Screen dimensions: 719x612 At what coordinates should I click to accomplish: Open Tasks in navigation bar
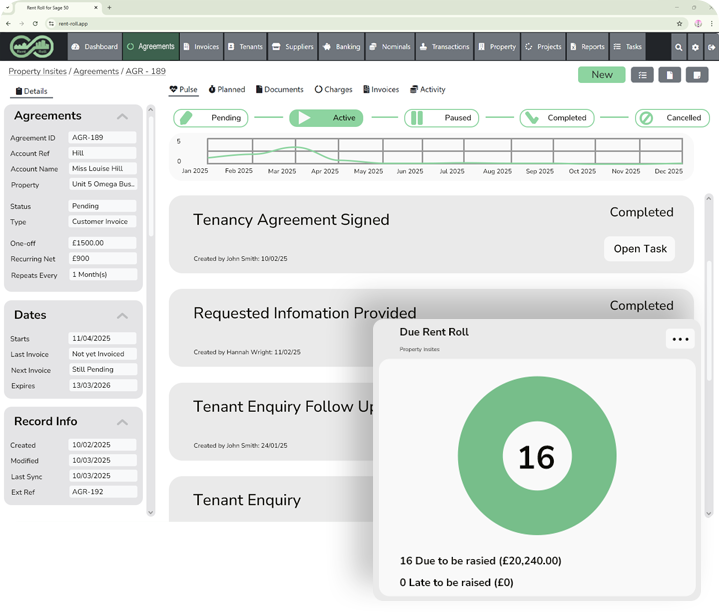coord(628,47)
